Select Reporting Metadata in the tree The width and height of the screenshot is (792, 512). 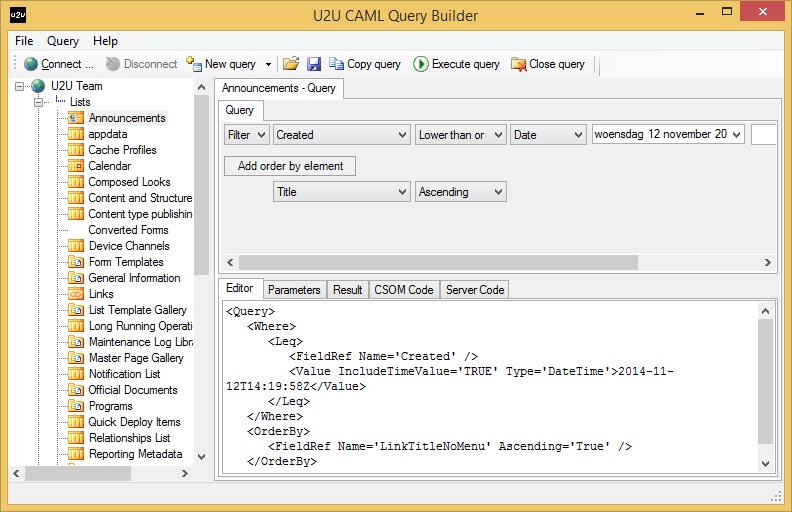pyautogui.click(x=135, y=454)
